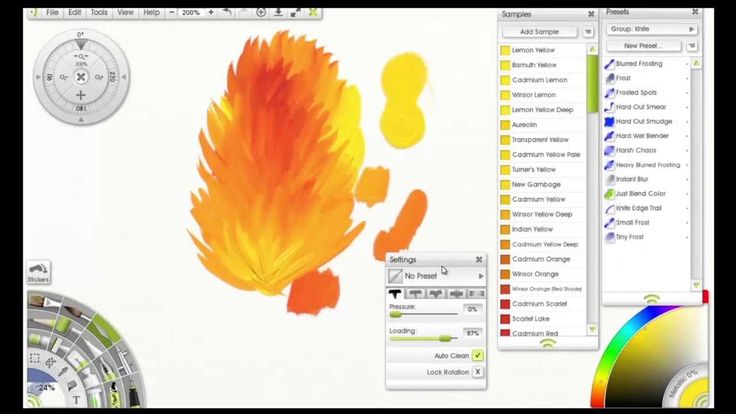Select the third knife type in Settings

(436, 294)
